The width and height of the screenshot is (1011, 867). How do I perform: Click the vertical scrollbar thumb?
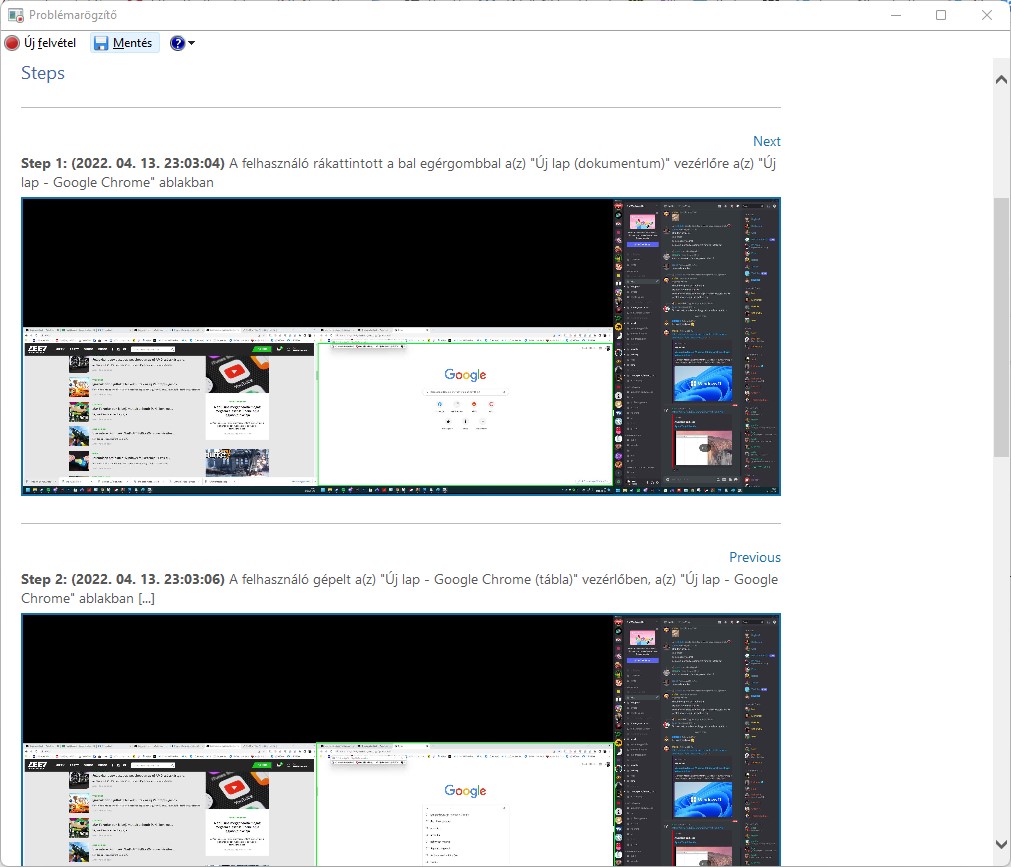click(1001, 326)
